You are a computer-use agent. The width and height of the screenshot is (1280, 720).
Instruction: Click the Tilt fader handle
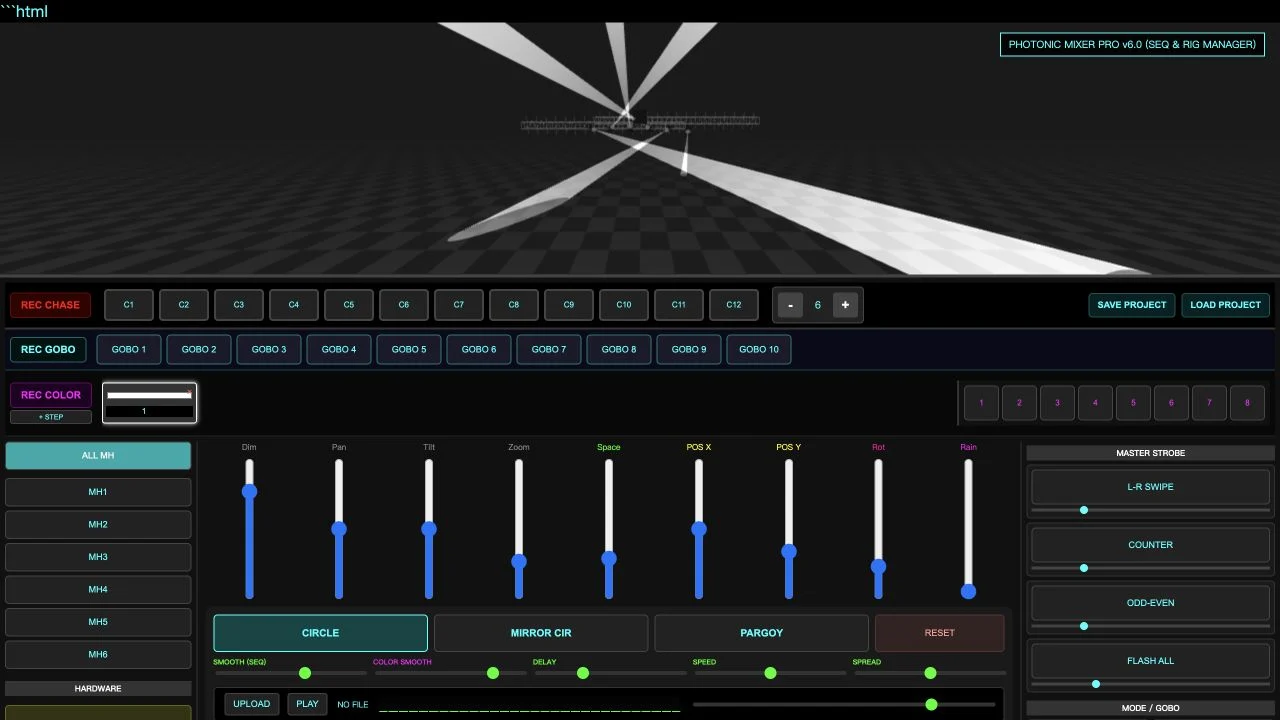[429, 528]
